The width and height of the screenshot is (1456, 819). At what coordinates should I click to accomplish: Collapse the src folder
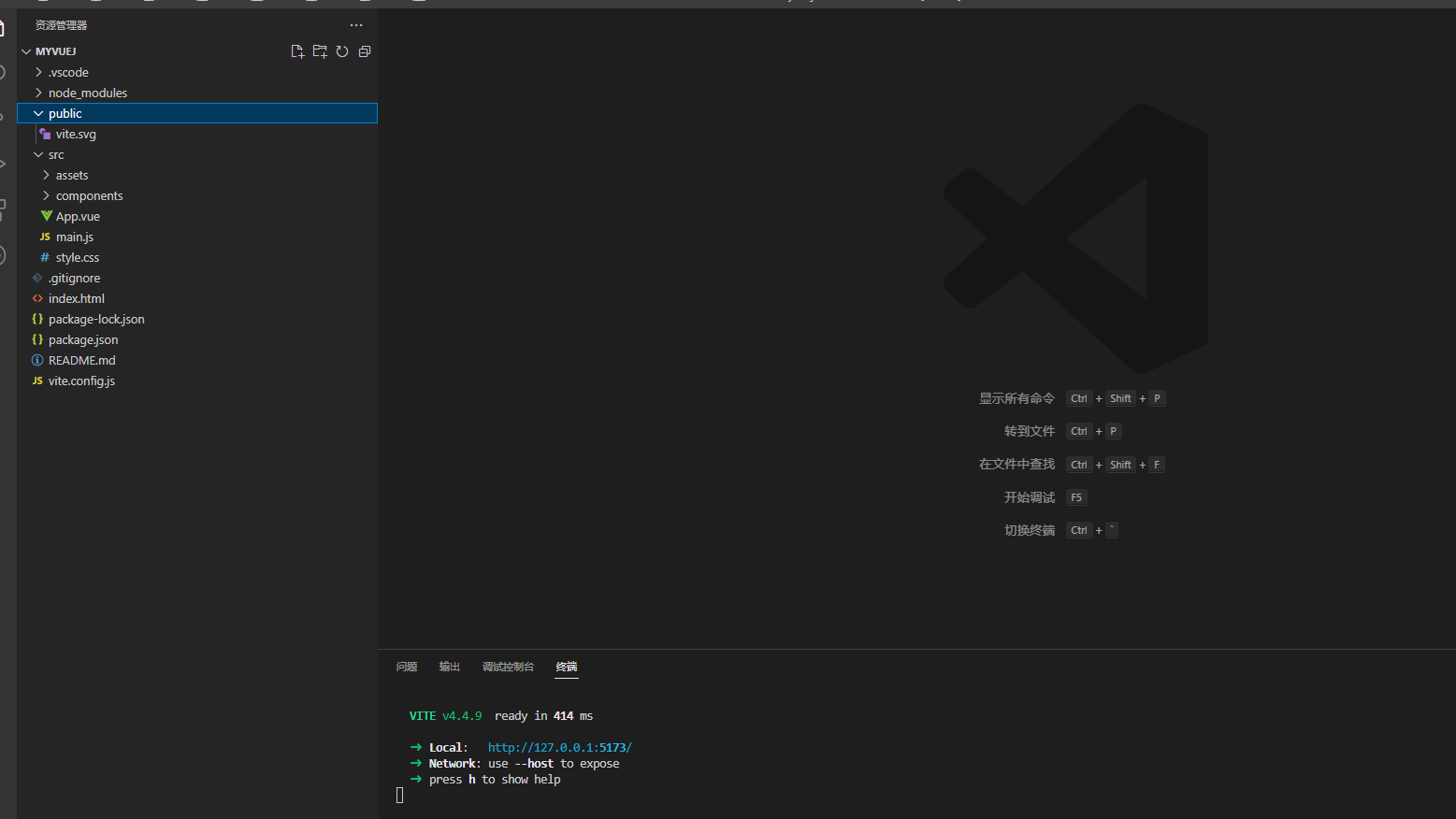38,154
